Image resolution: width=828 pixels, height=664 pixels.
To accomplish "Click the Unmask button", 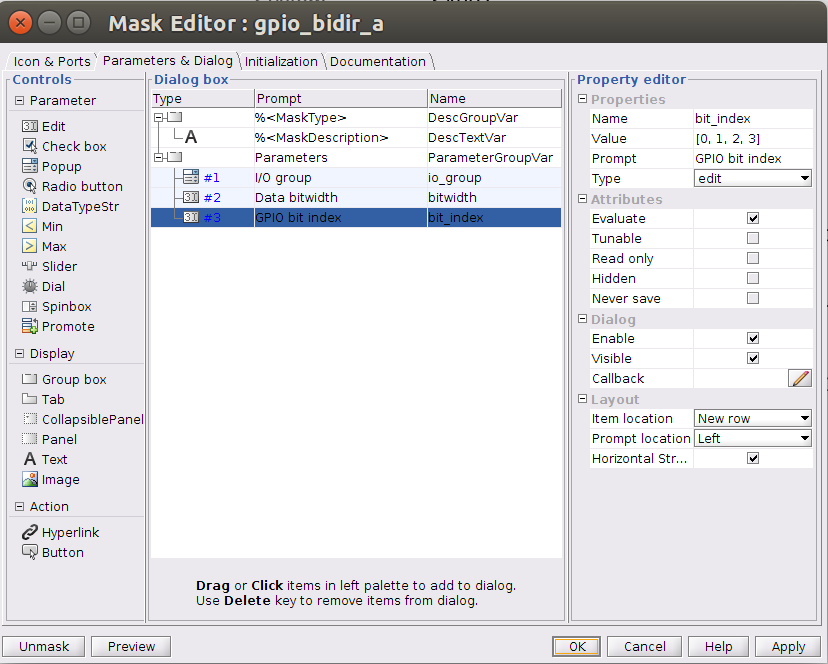I will pyautogui.click(x=44, y=647).
